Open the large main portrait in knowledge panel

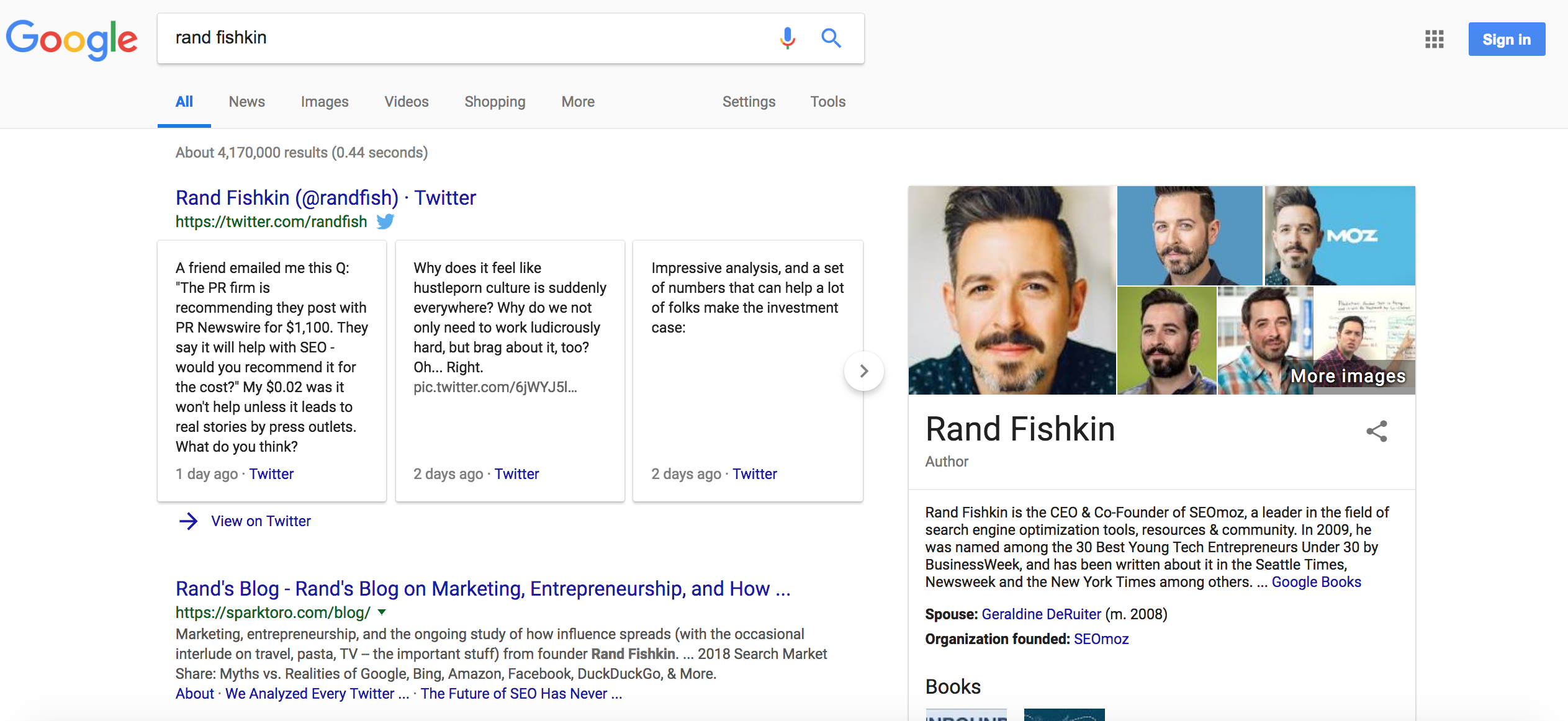click(x=1012, y=290)
